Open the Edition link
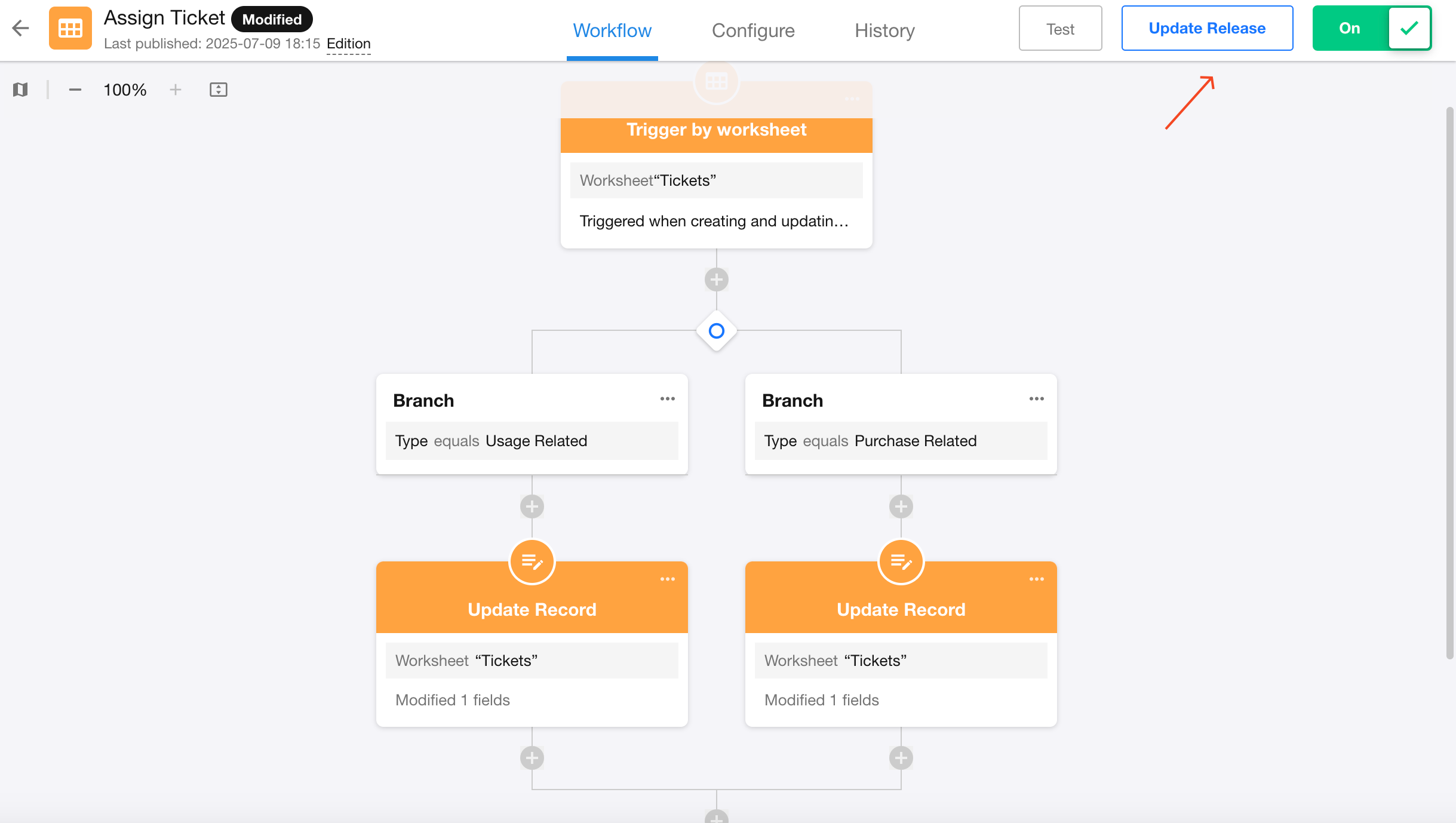This screenshot has height=823, width=1456. tap(348, 44)
